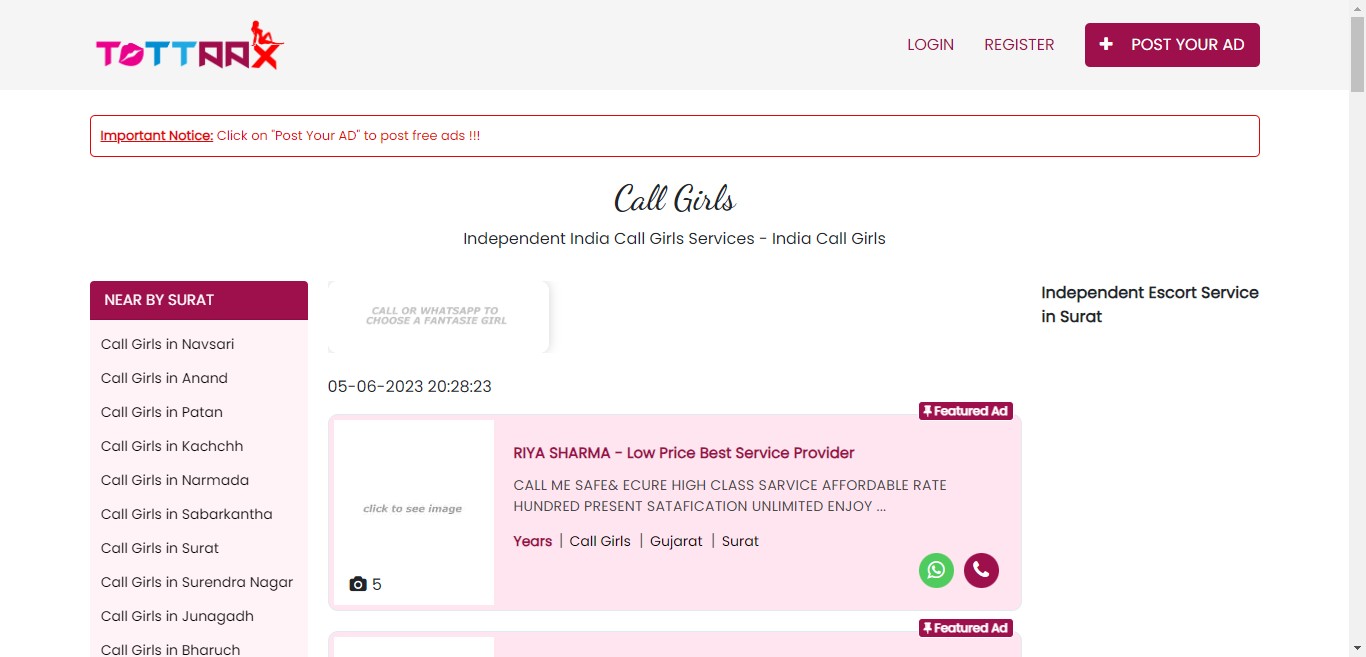Click the Gujarat tag on first ad

coord(676,541)
